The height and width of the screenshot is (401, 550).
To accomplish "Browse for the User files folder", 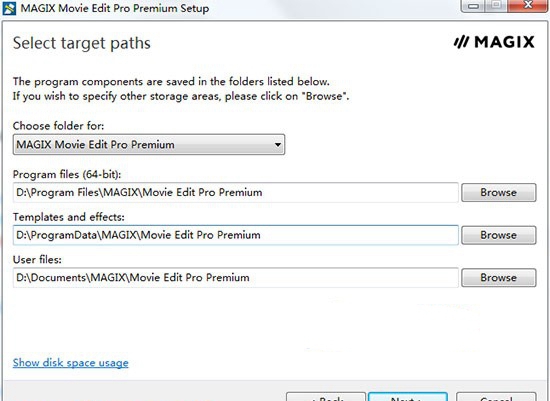I will (x=498, y=278).
